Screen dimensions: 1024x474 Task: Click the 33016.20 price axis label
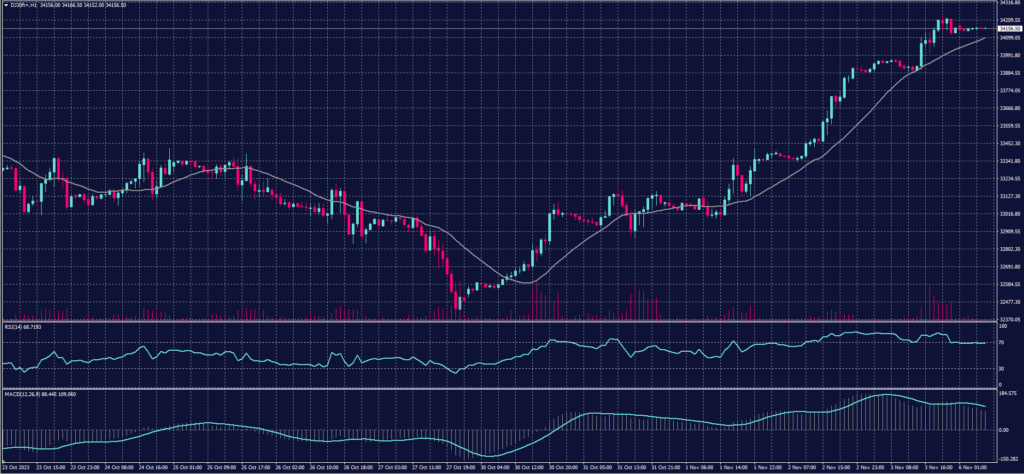point(1008,214)
